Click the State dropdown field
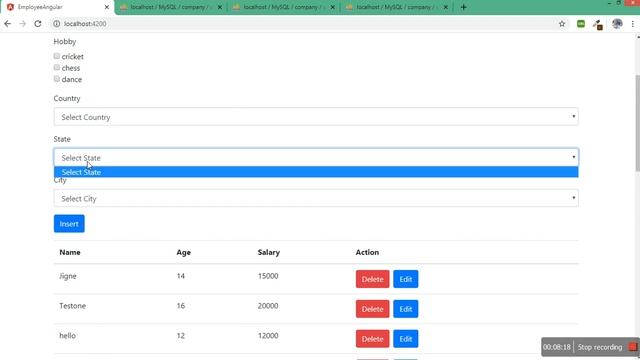 tap(316, 158)
